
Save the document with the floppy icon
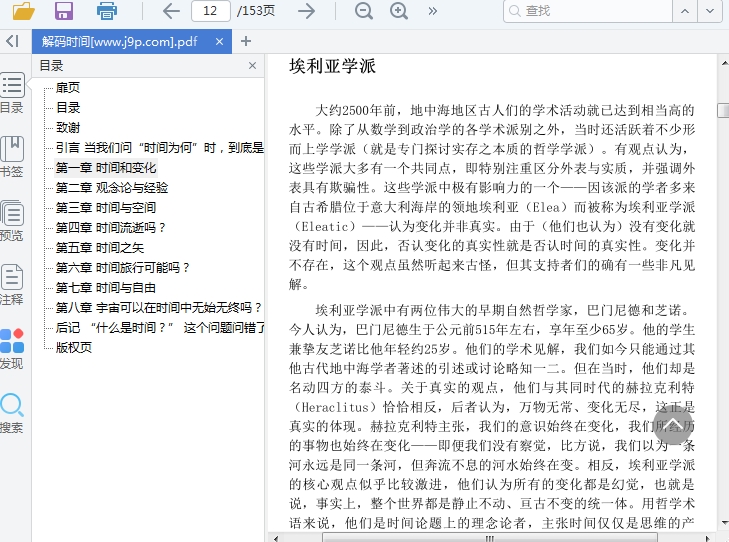coord(64,11)
